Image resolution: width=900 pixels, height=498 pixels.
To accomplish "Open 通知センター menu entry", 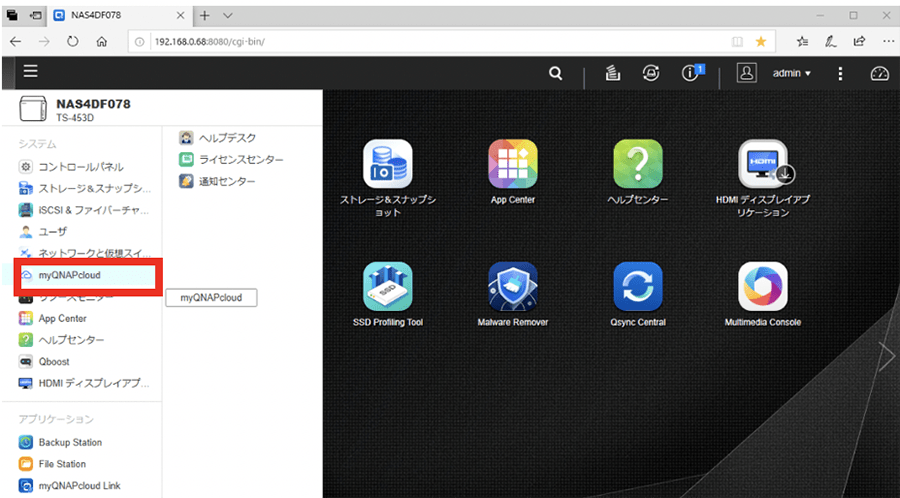I will click(217, 181).
